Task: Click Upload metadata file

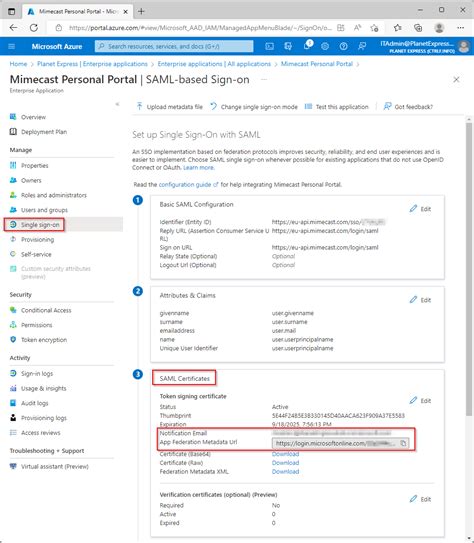Action: (170, 107)
